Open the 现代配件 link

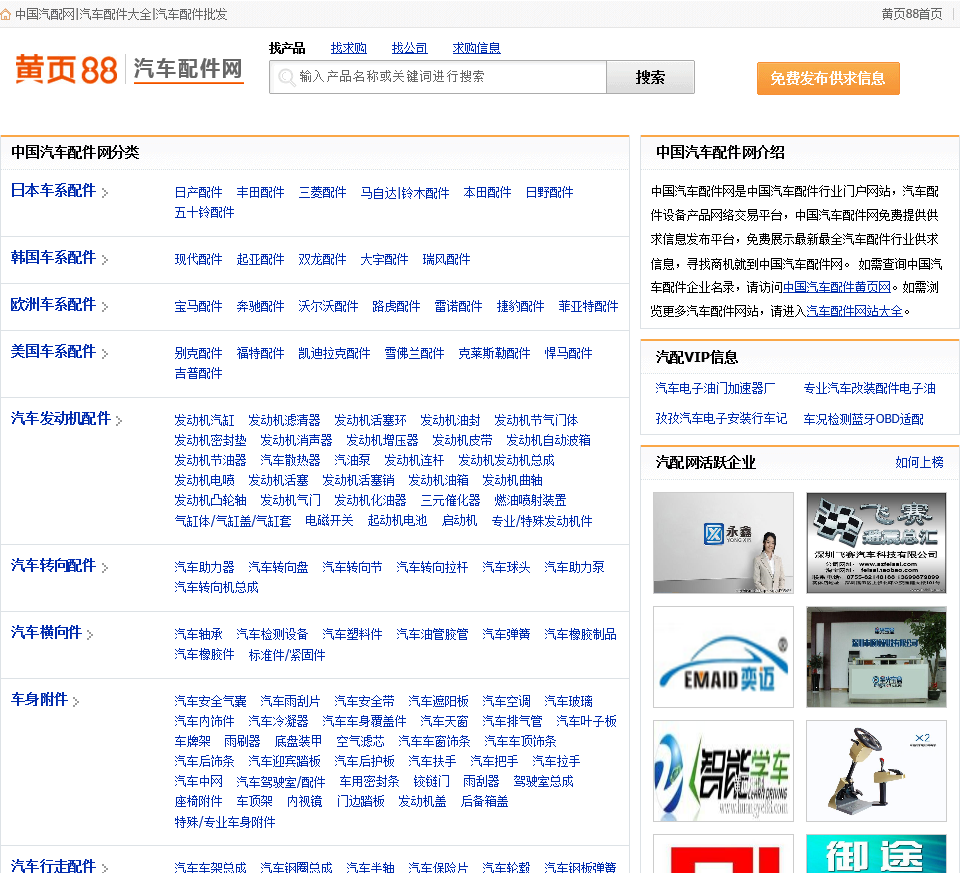tap(198, 260)
